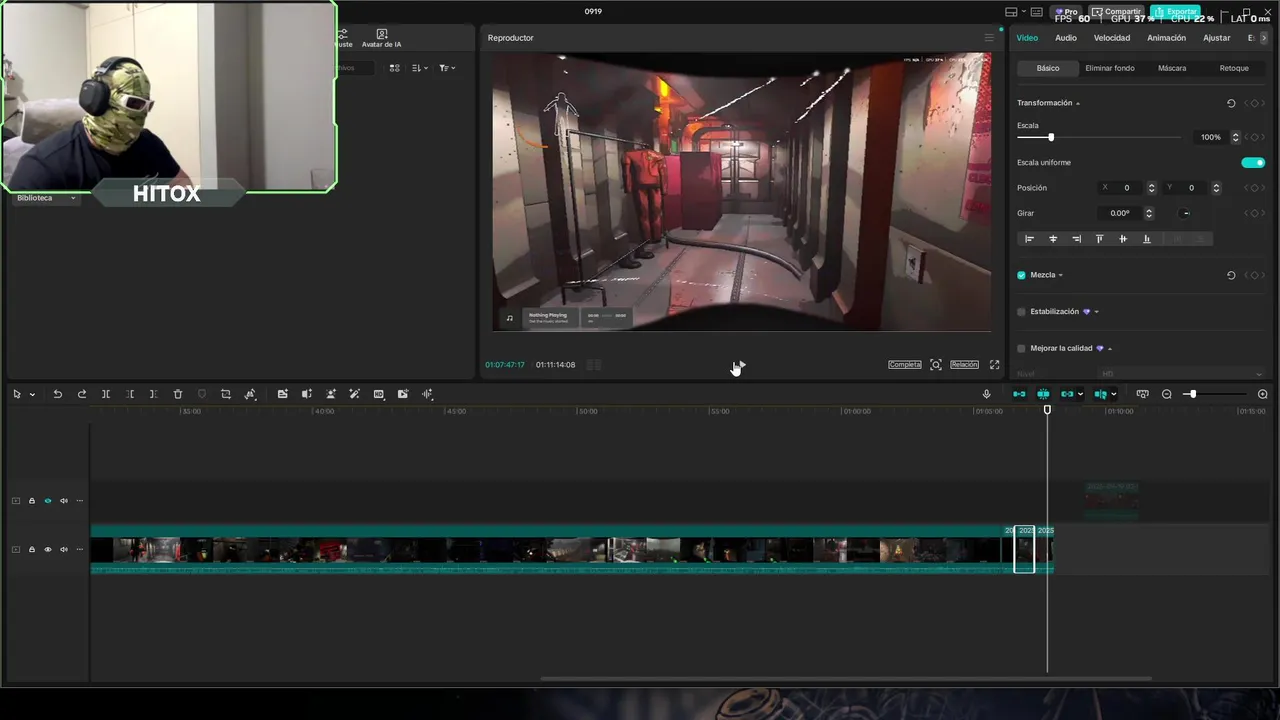Uncheck the Mezcla checkbox

(x=1021, y=275)
